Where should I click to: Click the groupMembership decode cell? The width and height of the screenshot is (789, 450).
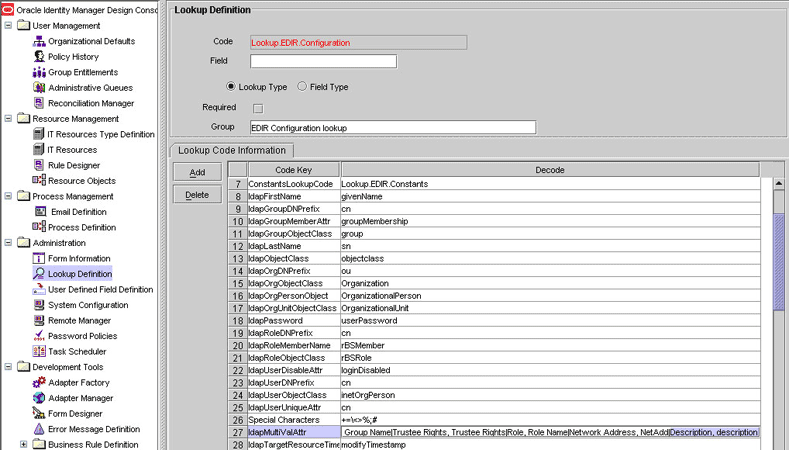pyautogui.click(x=550, y=221)
